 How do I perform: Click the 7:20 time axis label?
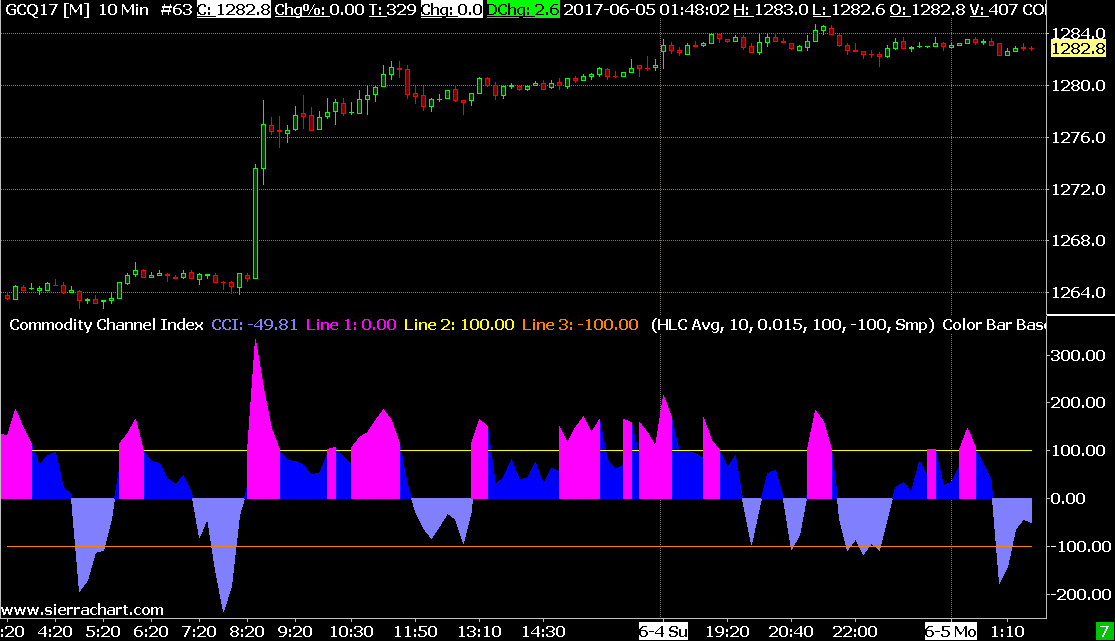[x=199, y=632]
